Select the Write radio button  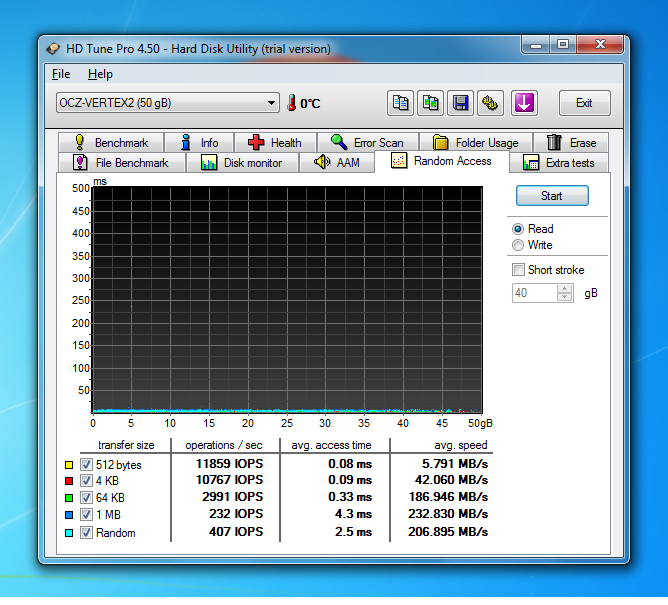[x=518, y=245]
